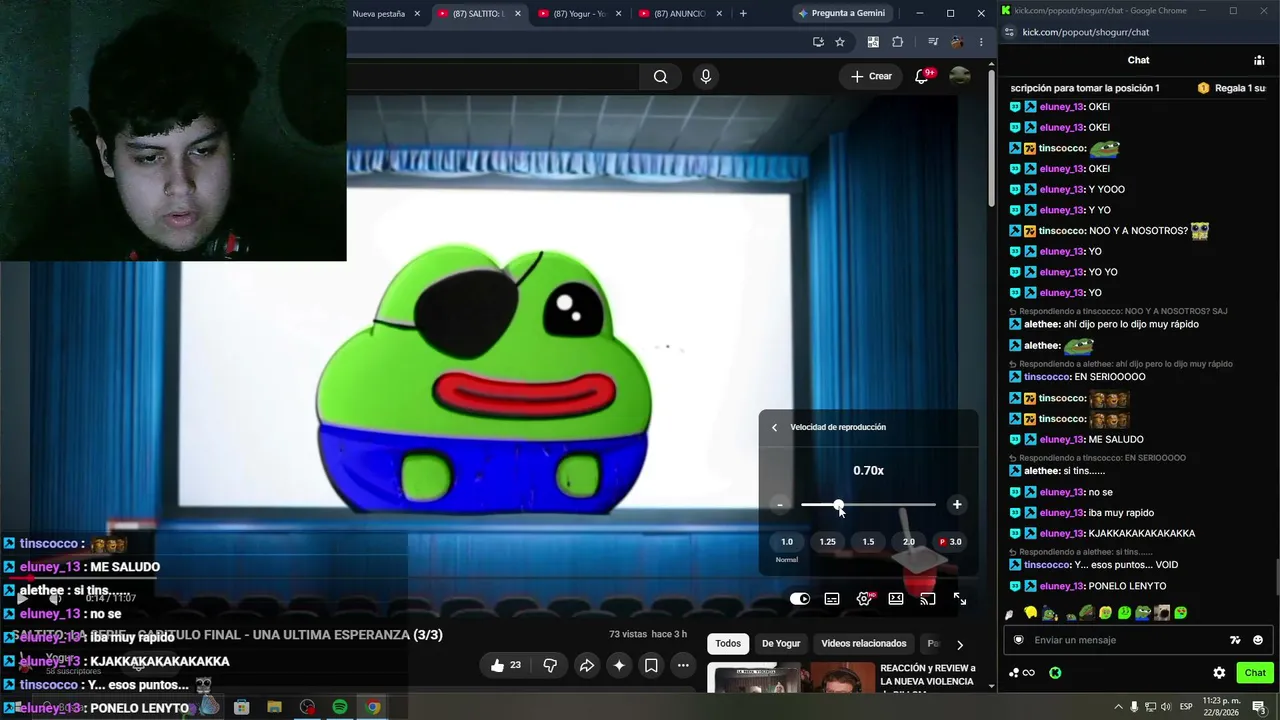
Task: Click the ESP input language indicator
Action: coord(1186,707)
